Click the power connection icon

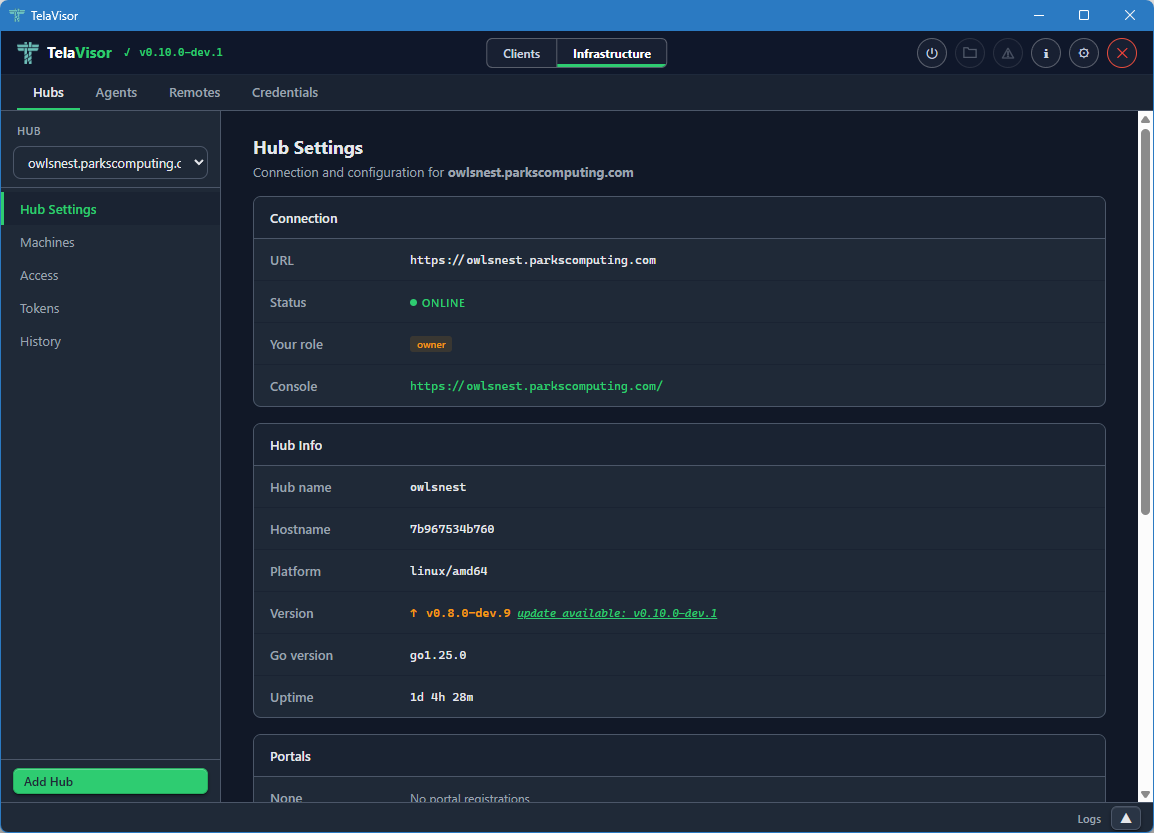(932, 53)
